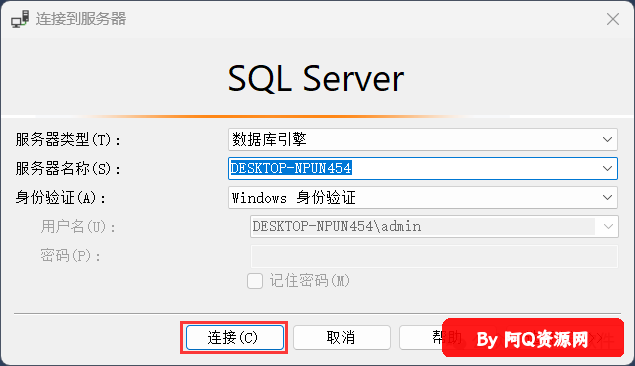The width and height of the screenshot is (635, 366).
Task: Click the 服务器类型(T) label
Action: (x=68, y=140)
